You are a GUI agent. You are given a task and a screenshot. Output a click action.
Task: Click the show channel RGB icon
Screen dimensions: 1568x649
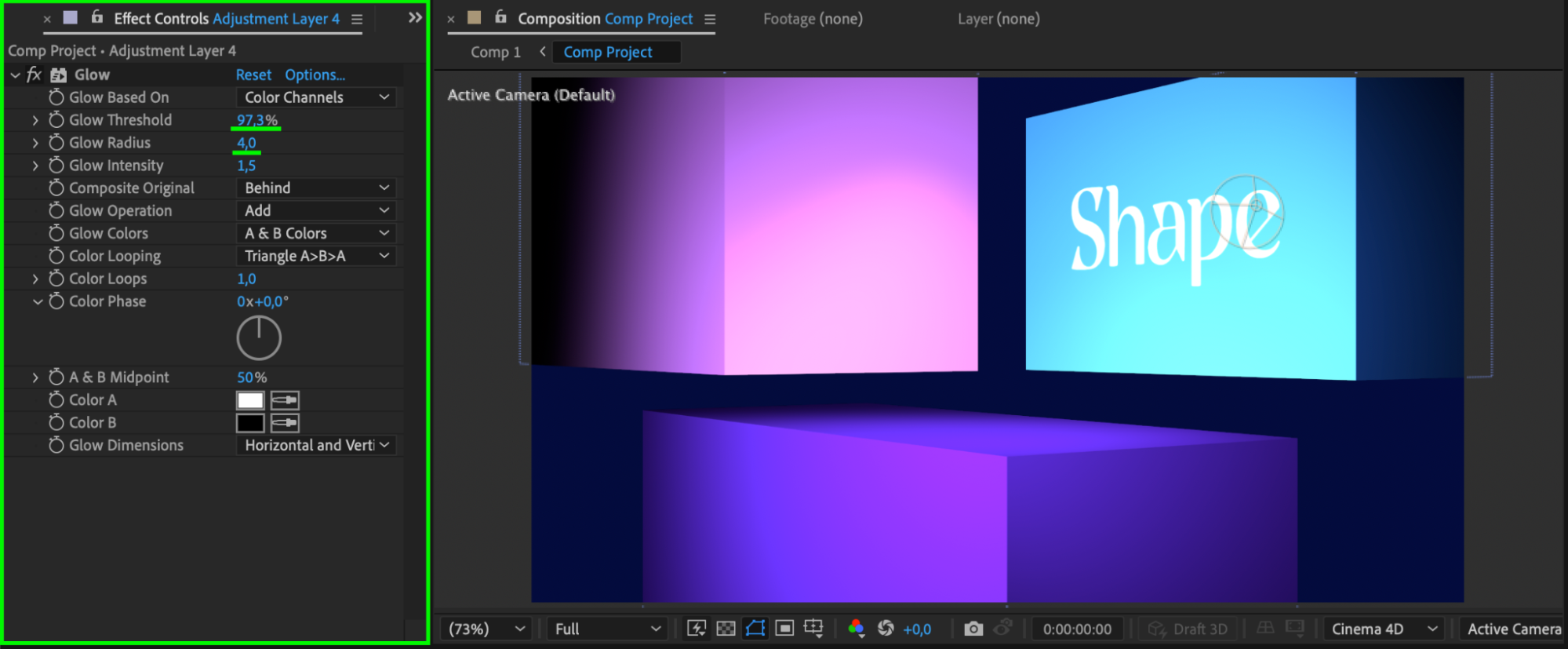coord(856,629)
